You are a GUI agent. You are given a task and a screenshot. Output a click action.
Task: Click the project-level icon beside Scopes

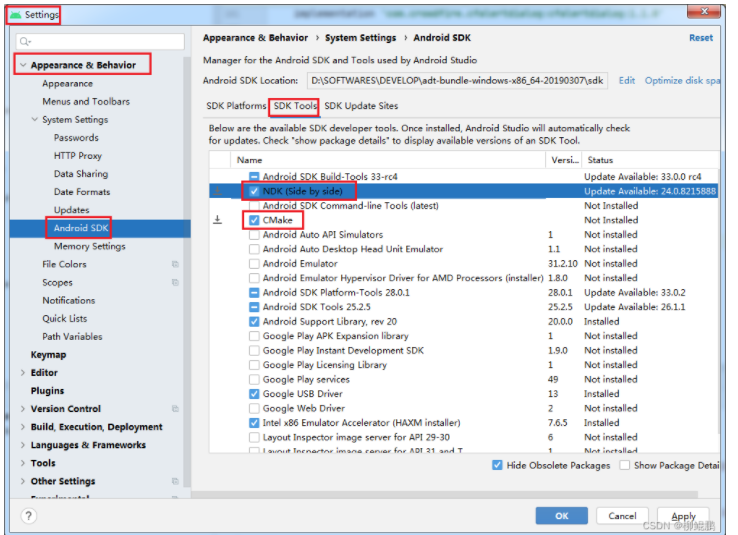point(175,282)
